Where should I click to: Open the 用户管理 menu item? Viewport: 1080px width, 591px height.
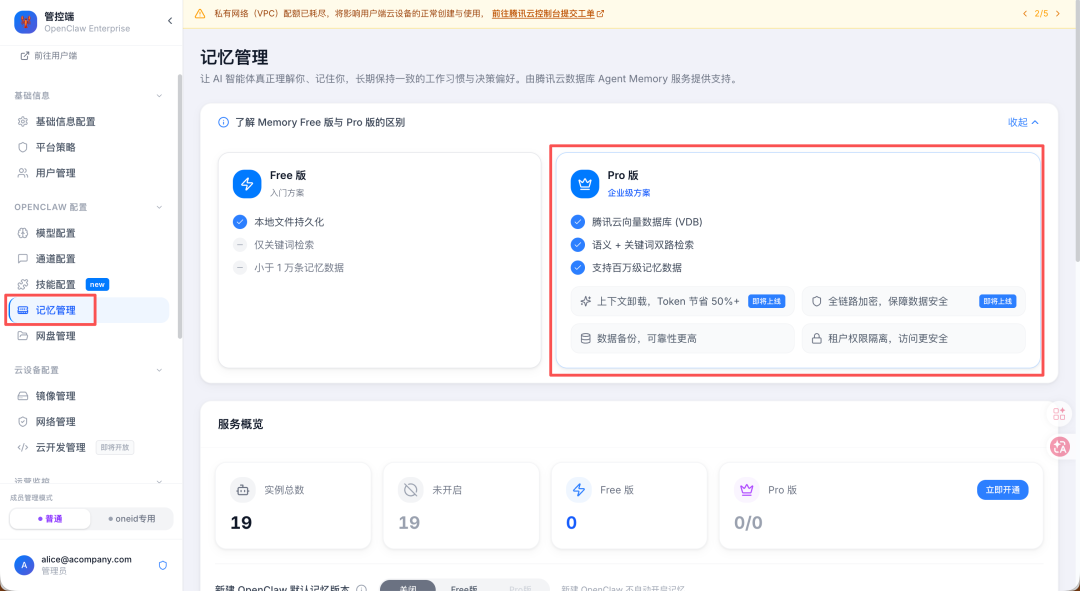click(89, 173)
